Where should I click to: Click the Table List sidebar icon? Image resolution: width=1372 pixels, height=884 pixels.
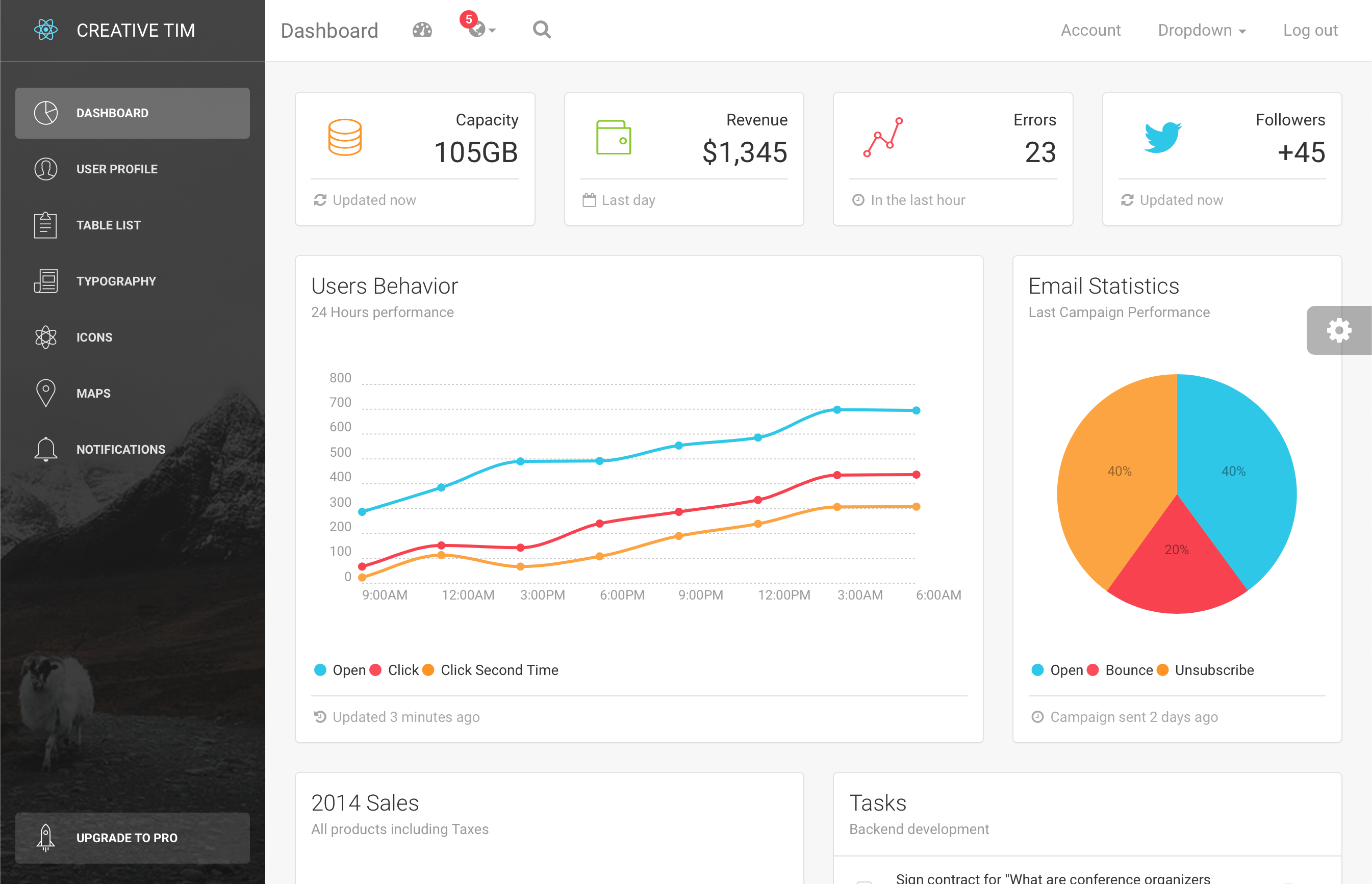pos(45,224)
